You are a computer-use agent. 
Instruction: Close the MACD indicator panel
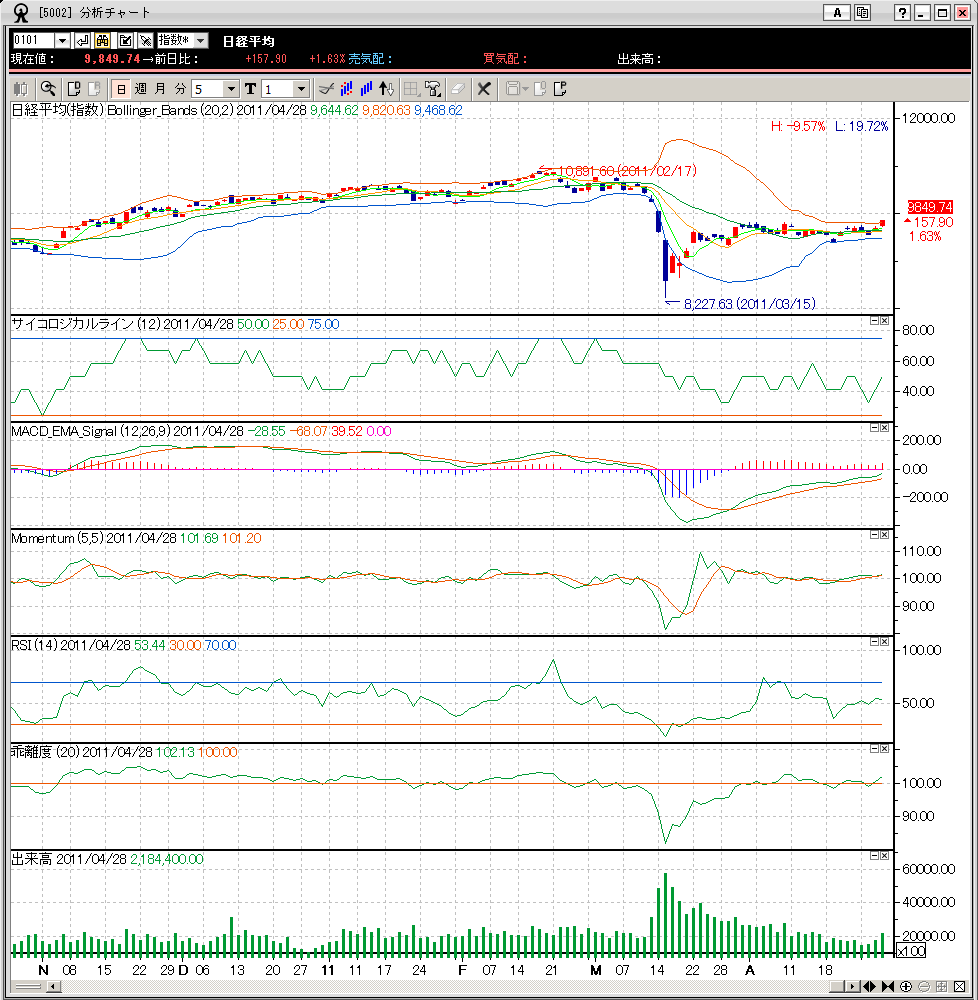884,427
